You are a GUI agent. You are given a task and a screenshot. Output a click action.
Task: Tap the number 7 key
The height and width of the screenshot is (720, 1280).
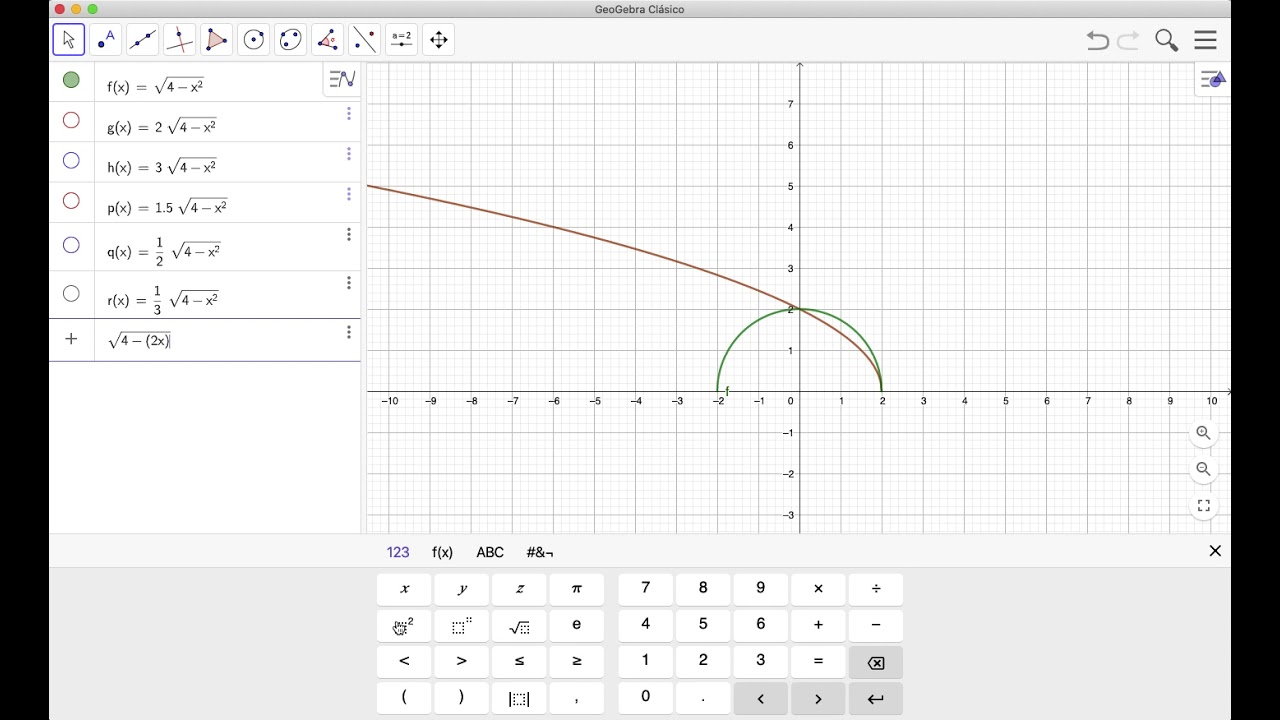pos(645,589)
